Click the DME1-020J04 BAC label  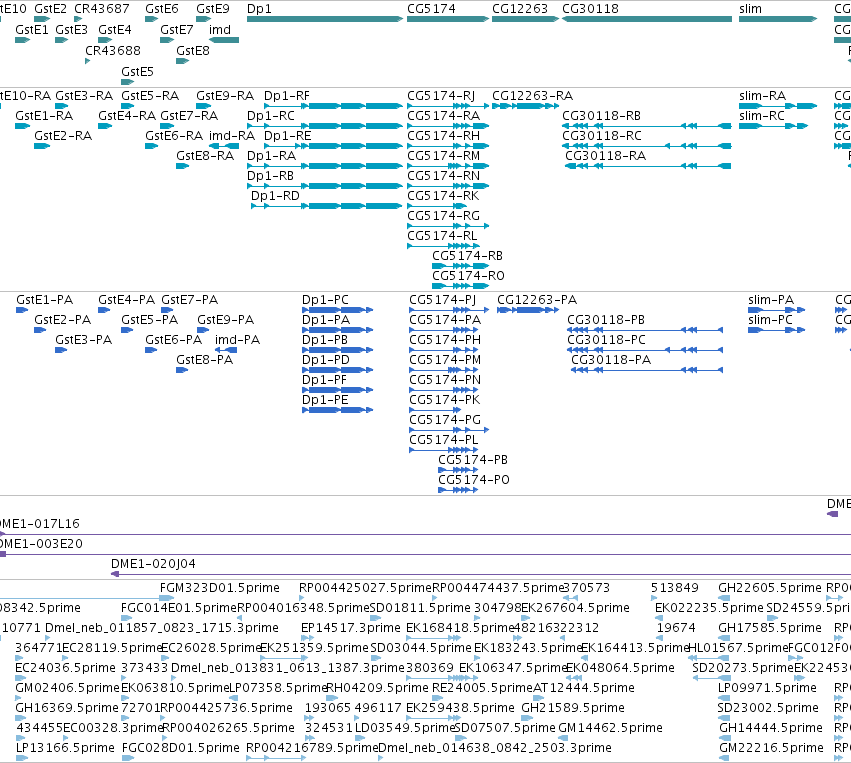tap(153, 564)
